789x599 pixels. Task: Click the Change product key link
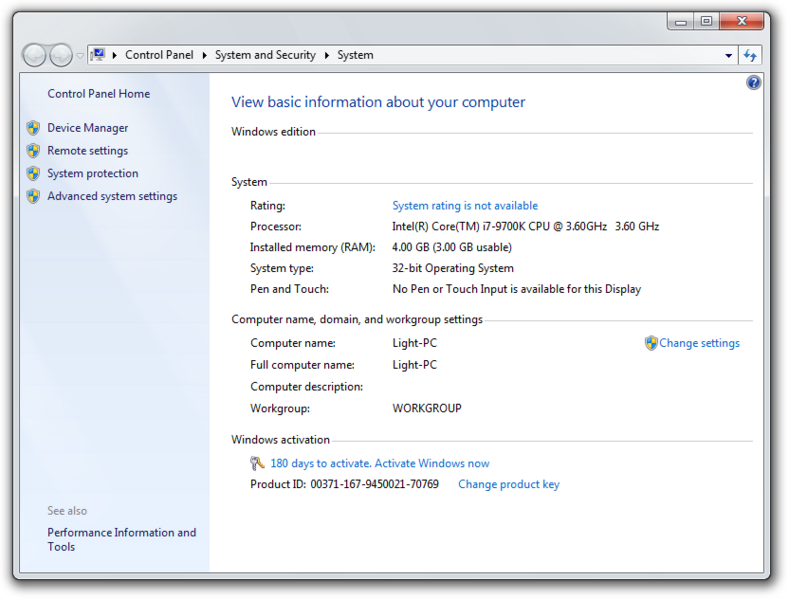[x=508, y=485]
